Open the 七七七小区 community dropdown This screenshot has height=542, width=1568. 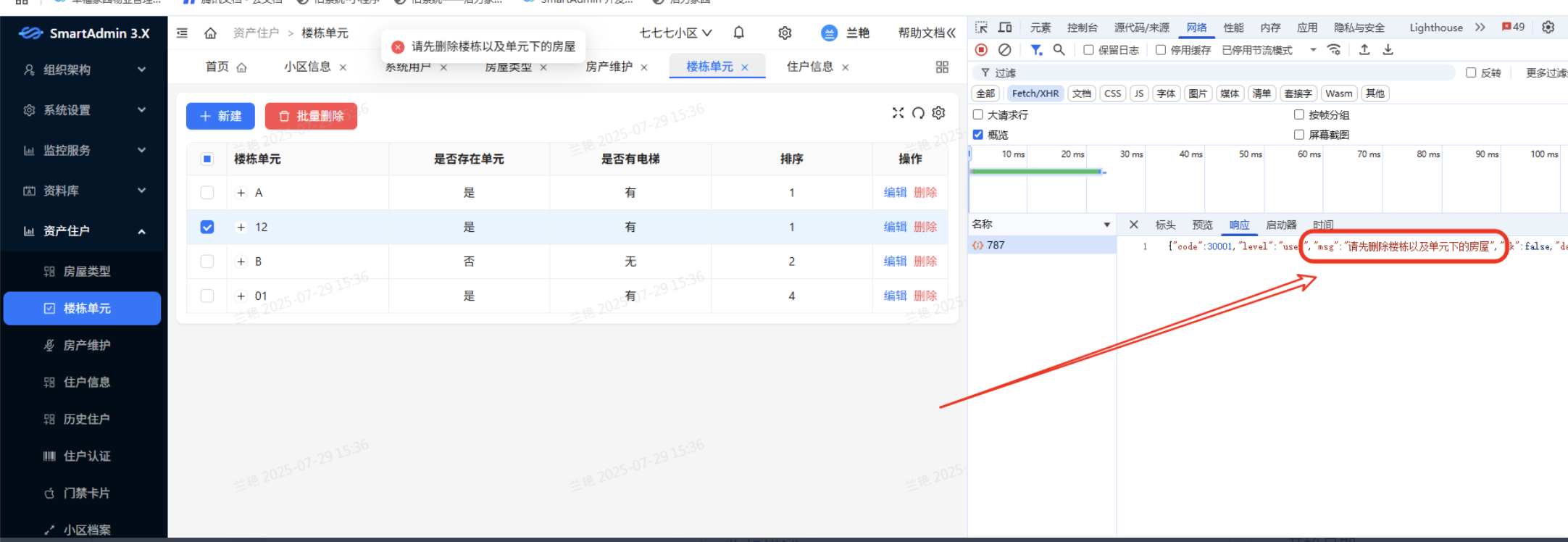[x=675, y=33]
